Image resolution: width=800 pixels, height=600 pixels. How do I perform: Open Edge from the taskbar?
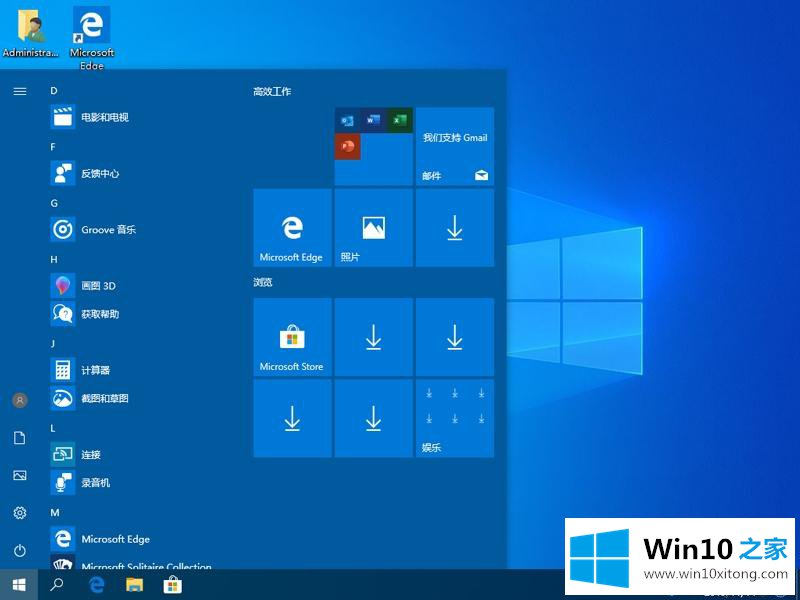pos(96,585)
